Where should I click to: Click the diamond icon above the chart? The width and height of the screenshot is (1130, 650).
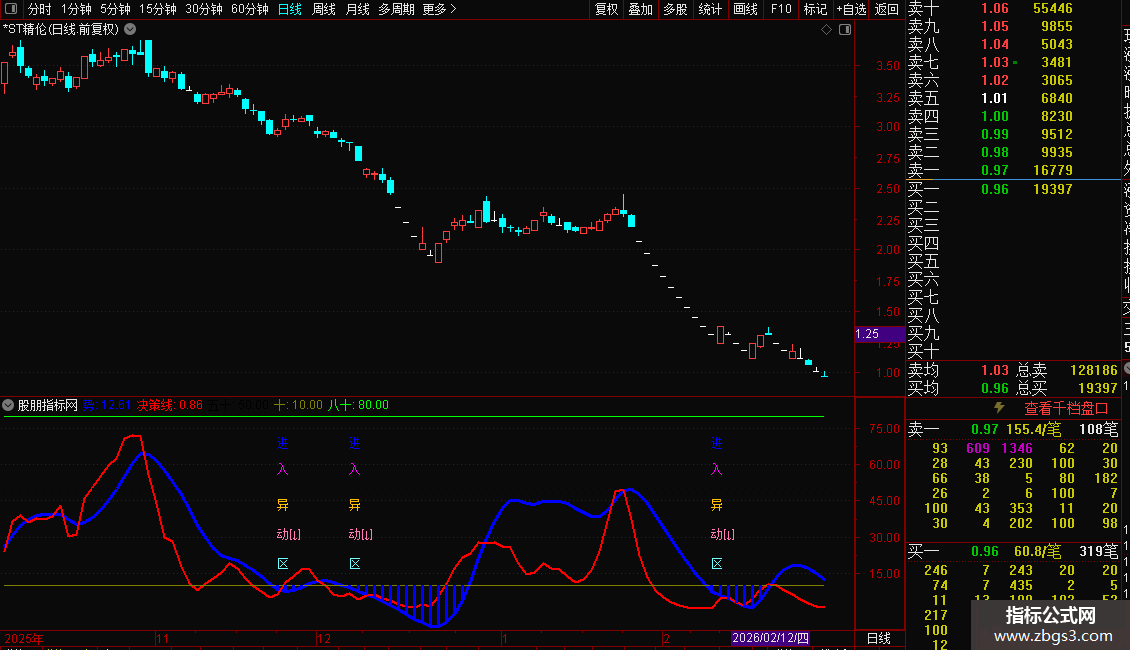coord(827,30)
